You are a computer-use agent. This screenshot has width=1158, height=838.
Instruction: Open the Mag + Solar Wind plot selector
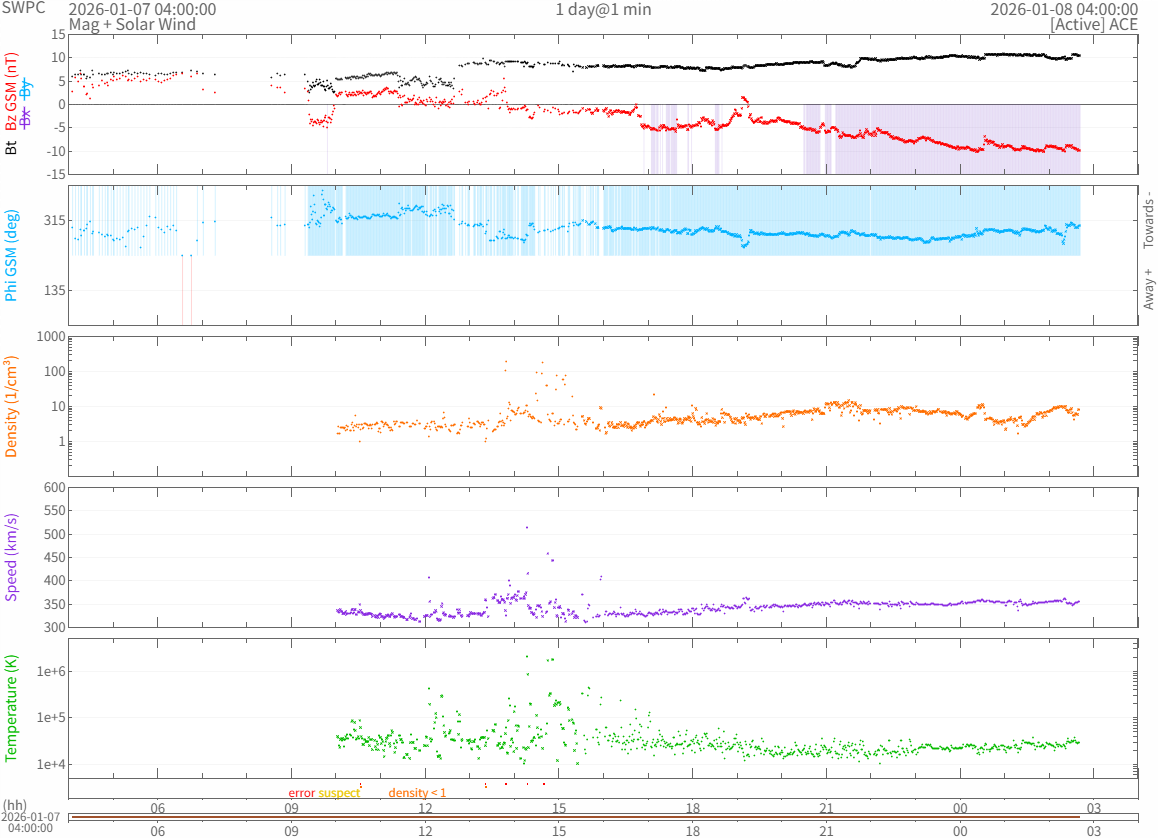coord(131,24)
